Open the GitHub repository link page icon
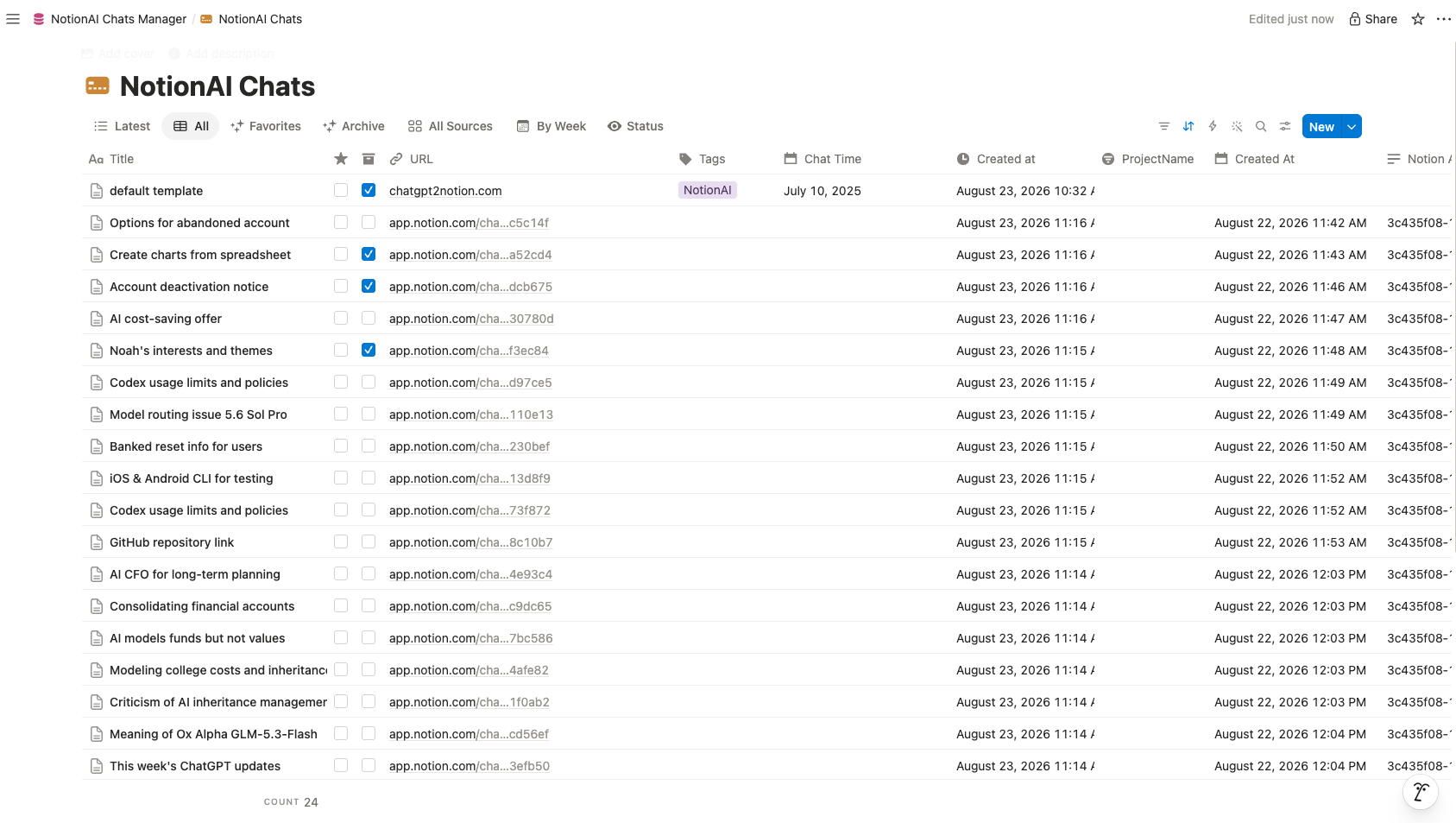The image size is (1456, 823). (97, 542)
